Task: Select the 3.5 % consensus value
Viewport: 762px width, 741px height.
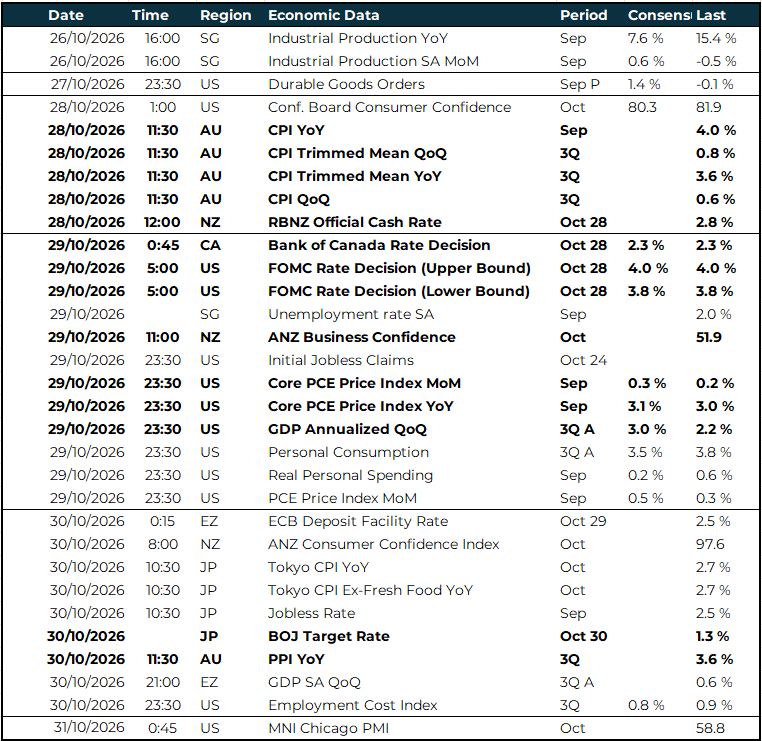Action: (x=644, y=452)
